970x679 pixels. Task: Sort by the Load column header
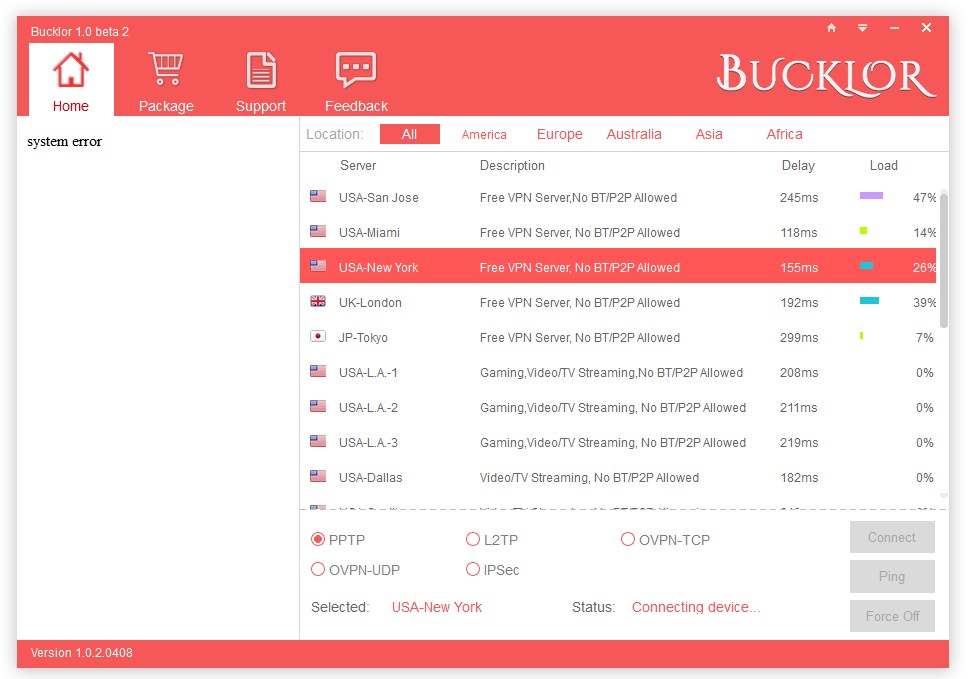(x=883, y=166)
